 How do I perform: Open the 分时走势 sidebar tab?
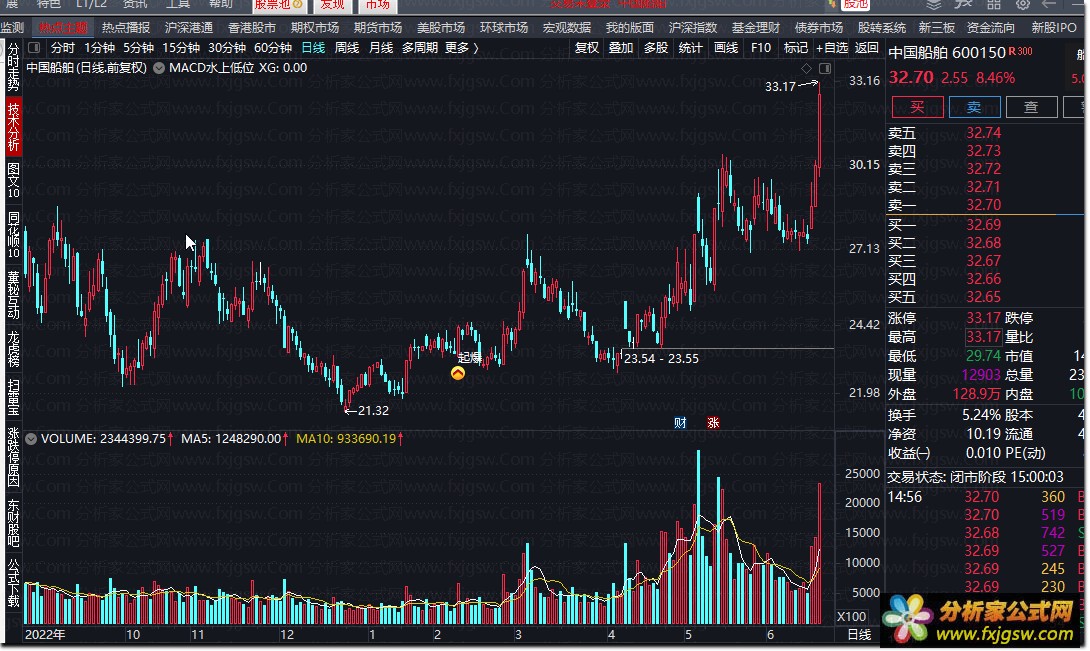pyautogui.click(x=13, y=67)
